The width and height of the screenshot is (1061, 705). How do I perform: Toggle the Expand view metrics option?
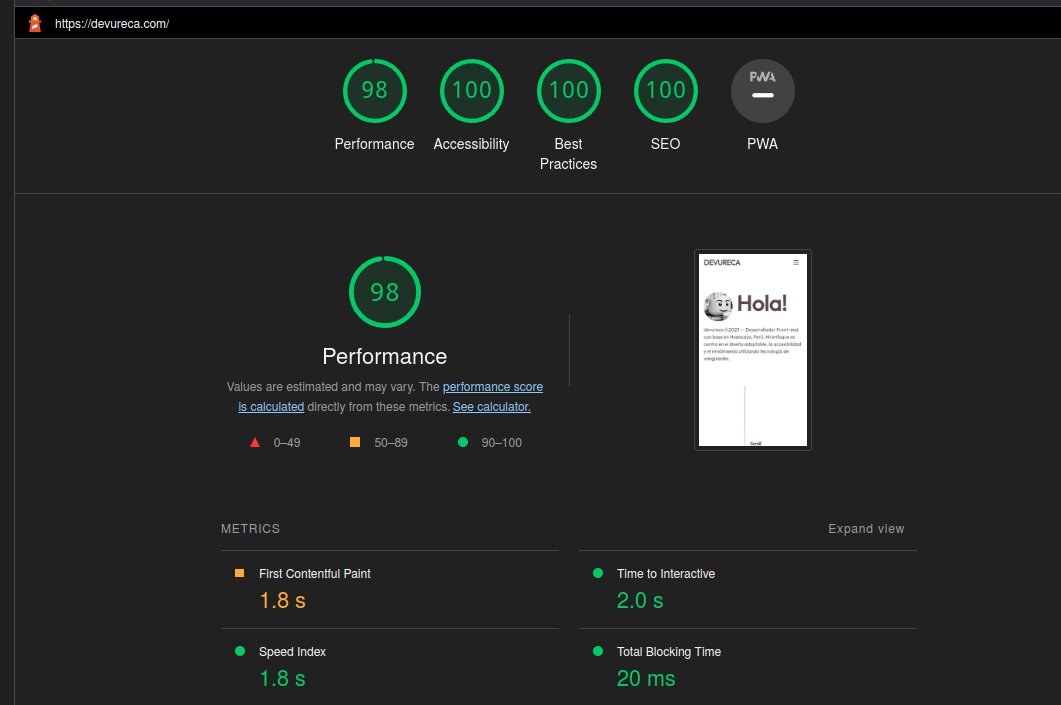(x=866, y=528)
